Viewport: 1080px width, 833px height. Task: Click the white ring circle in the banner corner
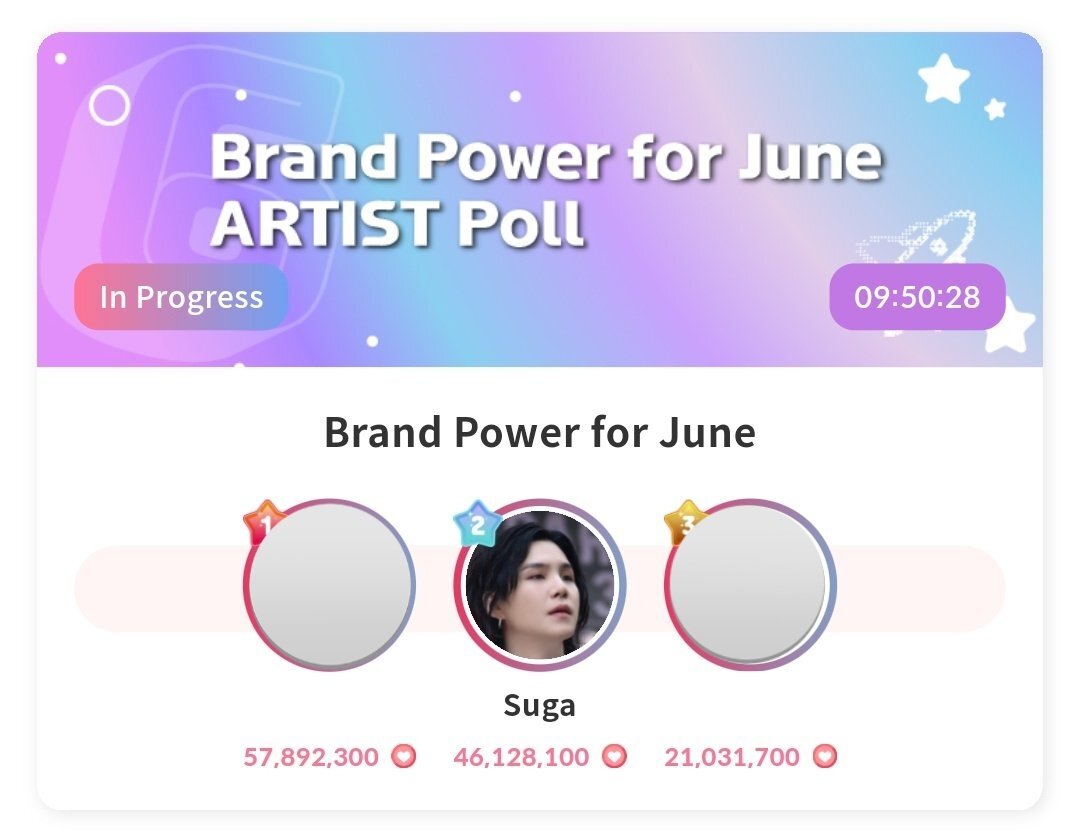point(110,105)
